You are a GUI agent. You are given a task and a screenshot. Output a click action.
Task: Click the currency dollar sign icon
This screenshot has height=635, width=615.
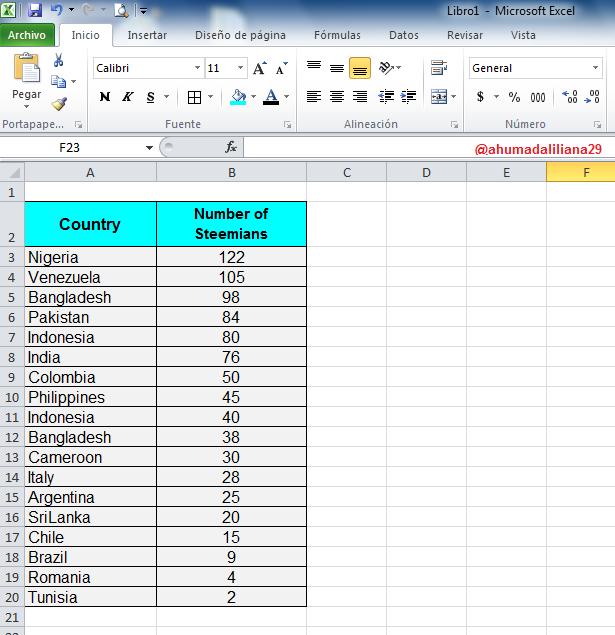click(480, 97)
